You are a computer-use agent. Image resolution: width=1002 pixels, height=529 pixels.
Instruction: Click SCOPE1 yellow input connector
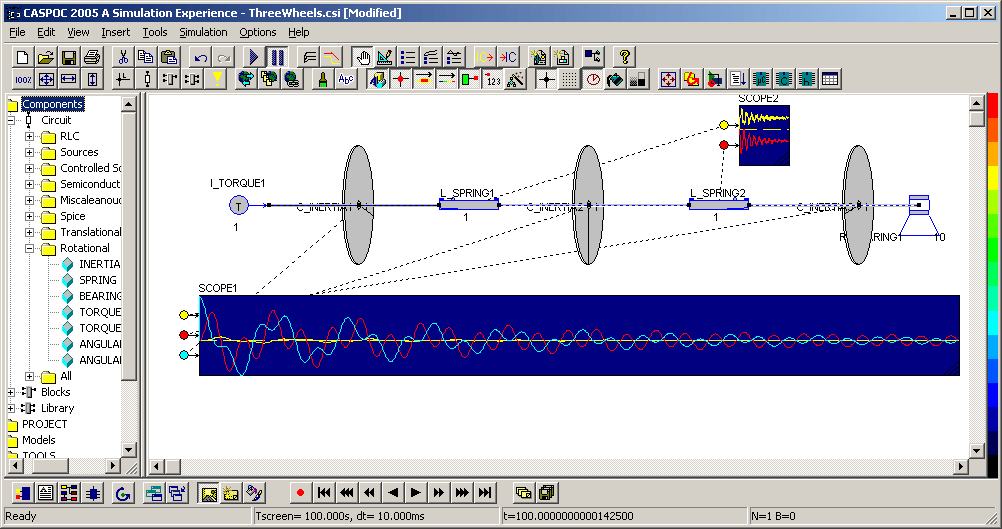click(184, 314)
